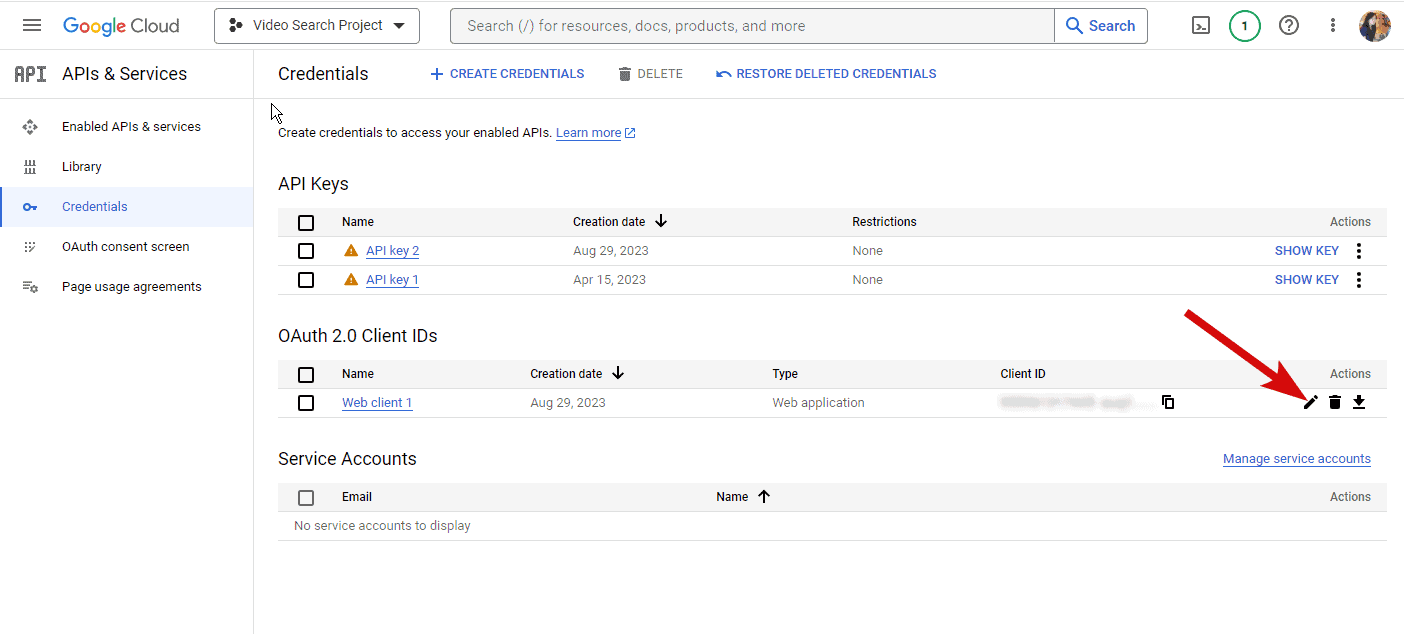Image resolution: width=1404 pixels, height=634 pixels.
Task: Open Page usage agreements
Action: (131, 287)
